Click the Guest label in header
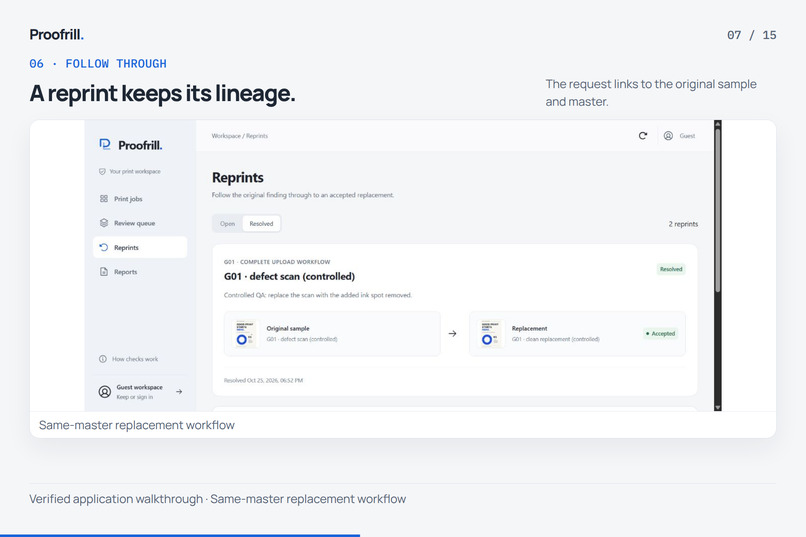806x537 pixels. click(x=687, y=136)
